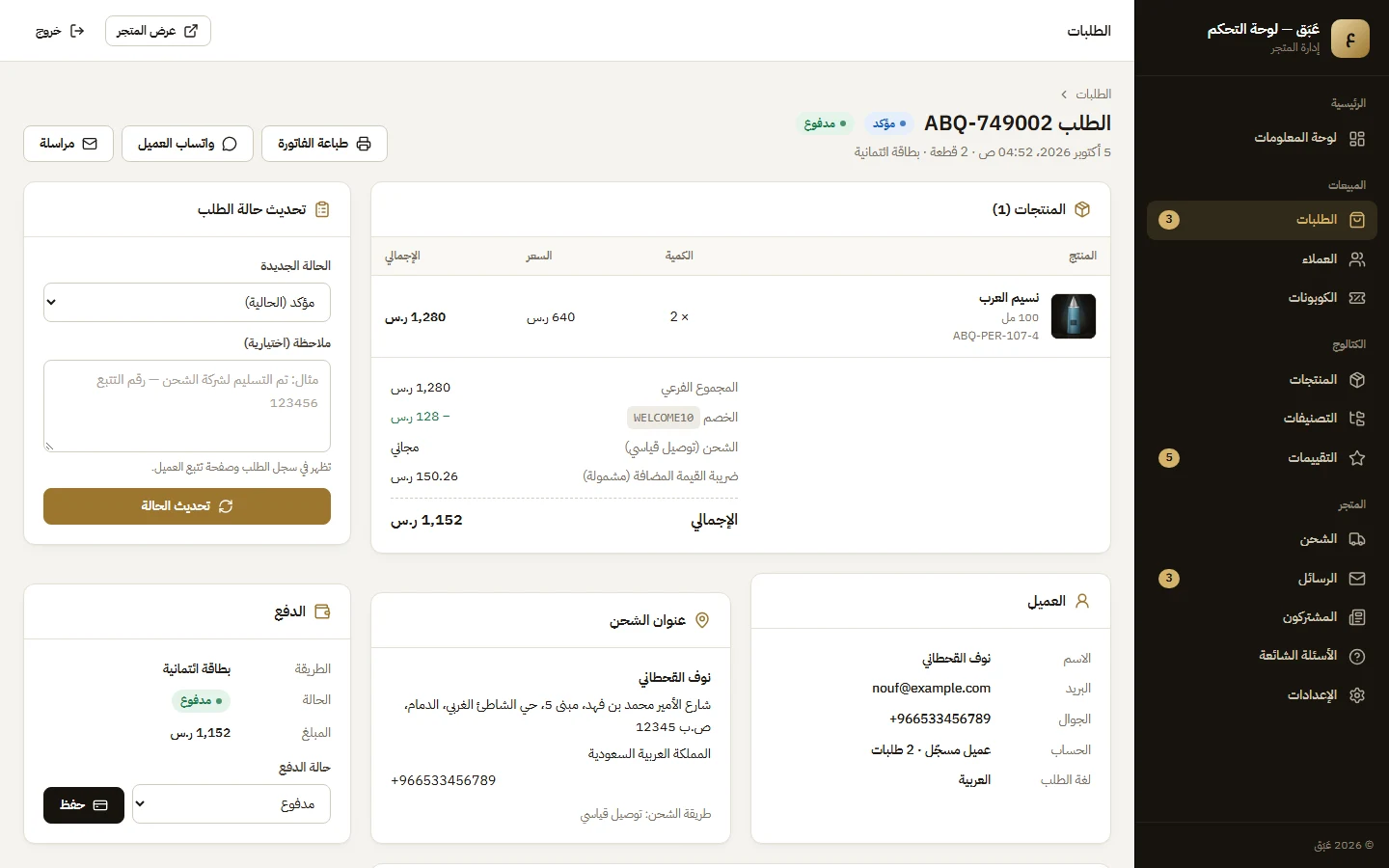Image resolution: width=1389 pixels, height=868 pixels.
Task: Open the الحالة الجديدة status dropdown
Action: click(x=187, y=302)
